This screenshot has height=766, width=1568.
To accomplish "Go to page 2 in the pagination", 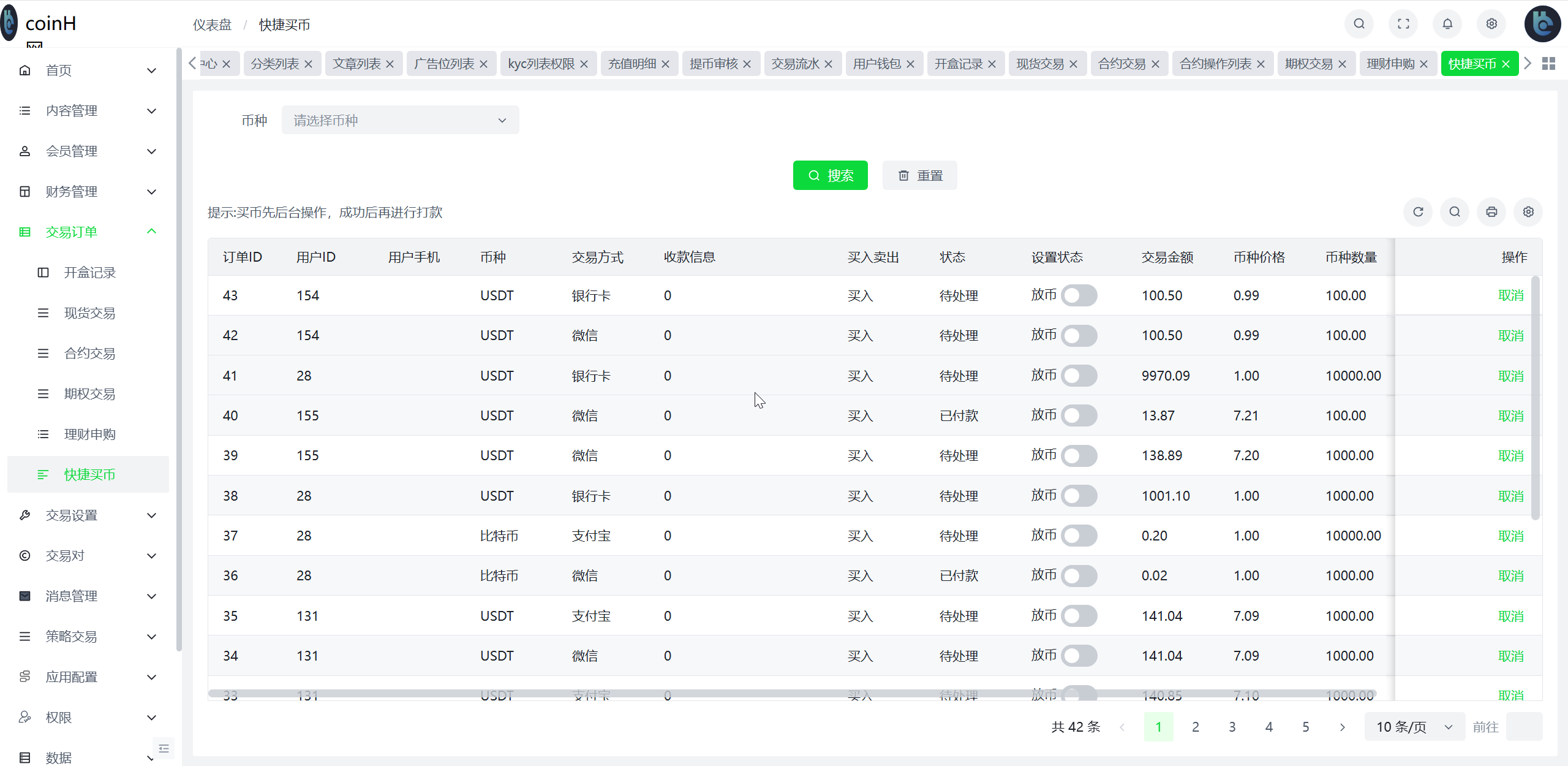I will [1195, 727].
